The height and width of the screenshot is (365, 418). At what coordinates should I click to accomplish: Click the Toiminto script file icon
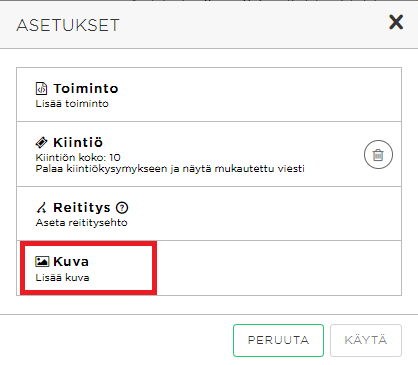[x=41, y=89]
